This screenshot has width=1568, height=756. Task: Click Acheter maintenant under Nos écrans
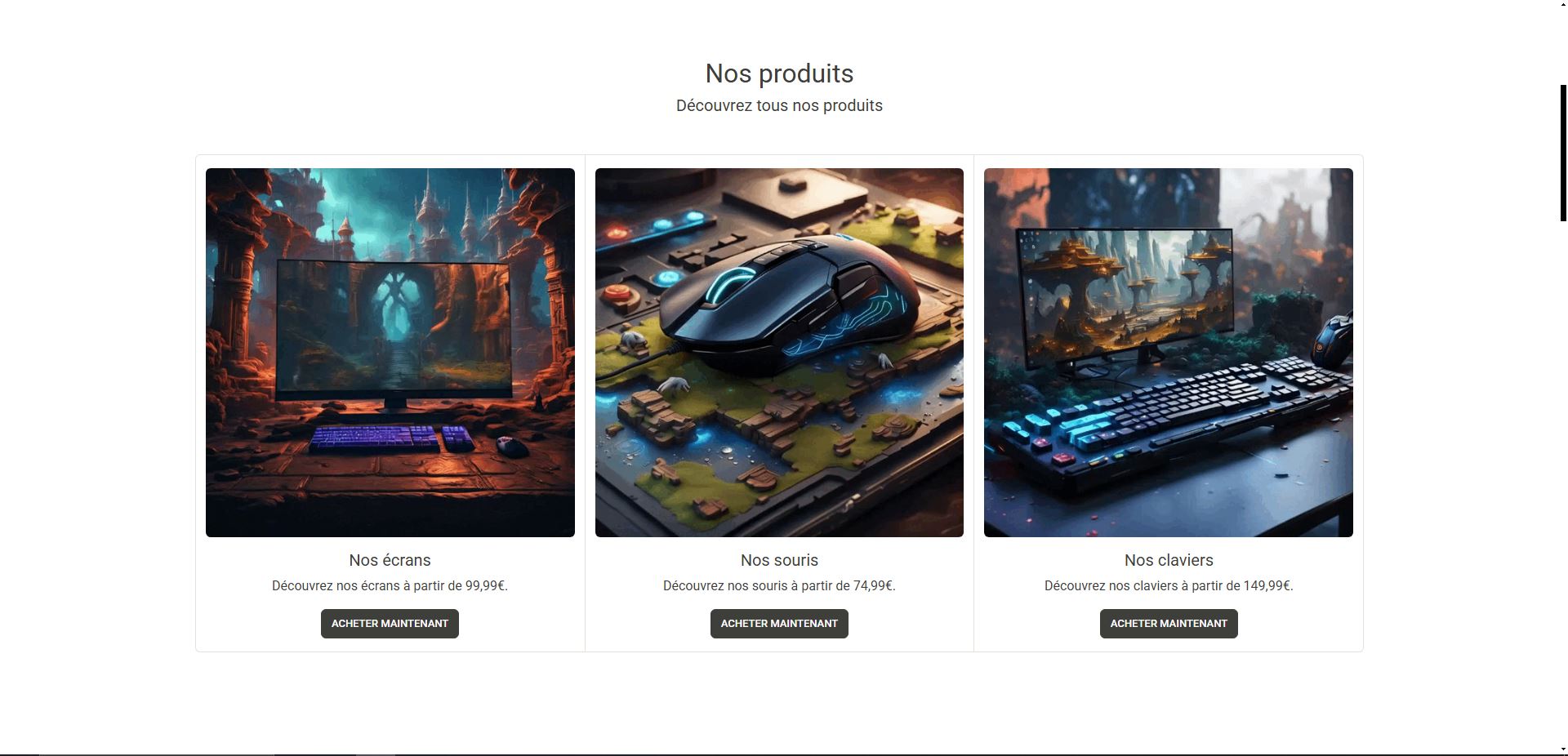pyautogui.click(x=390, y=624)
